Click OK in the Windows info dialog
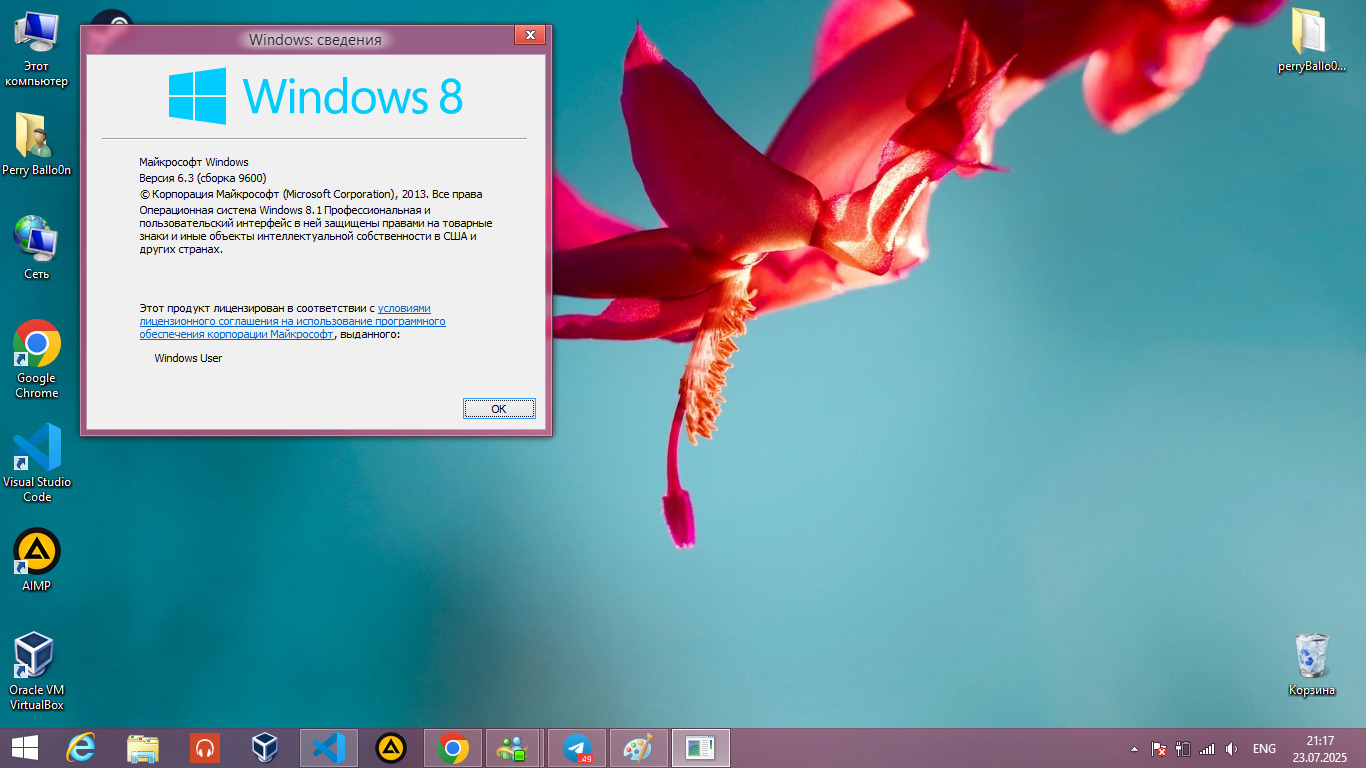The image size is (1366, 768). [x=499, y=408]
